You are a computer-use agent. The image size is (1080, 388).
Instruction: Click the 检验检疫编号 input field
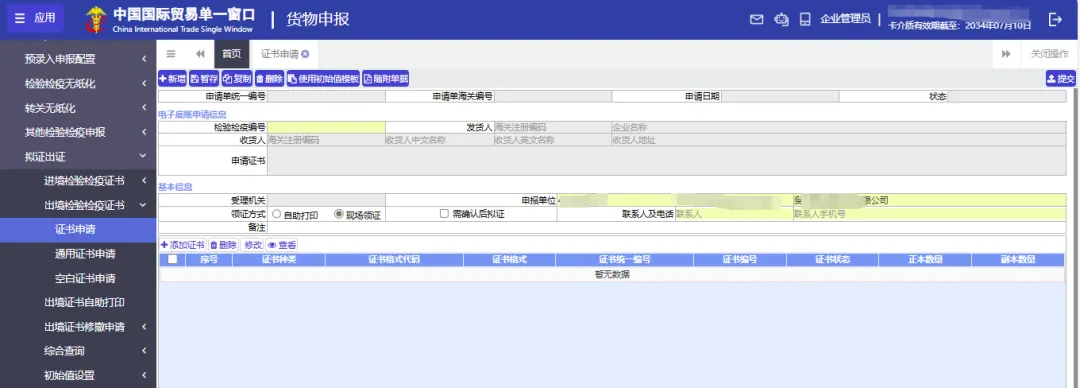pos(326,127)
